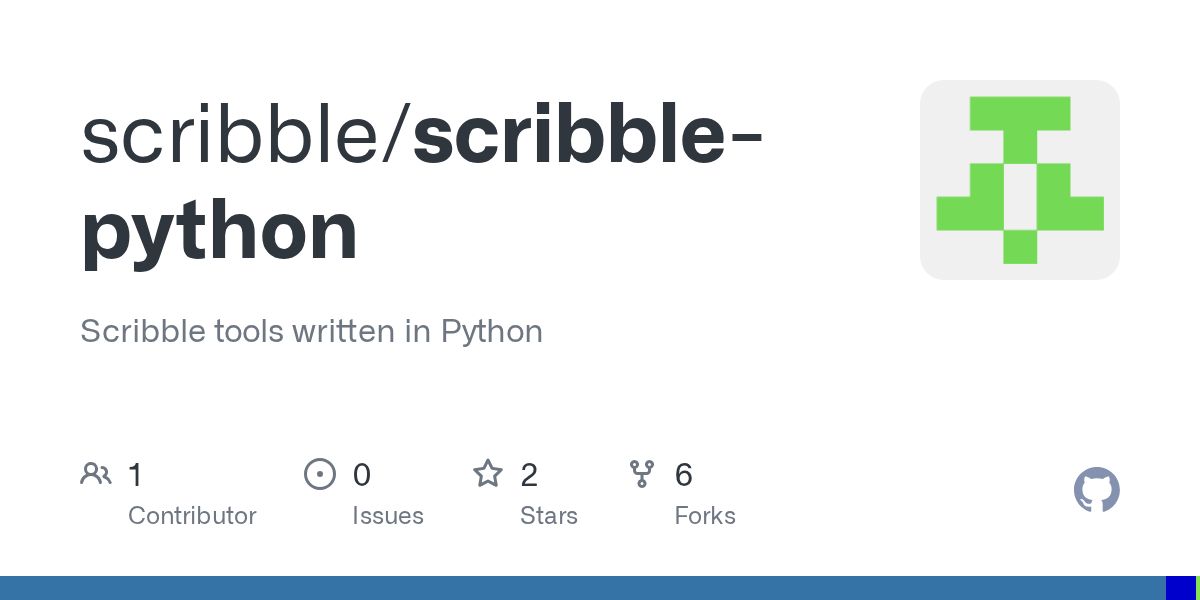Click the Issues circle-dot icon

click(320, 474)
